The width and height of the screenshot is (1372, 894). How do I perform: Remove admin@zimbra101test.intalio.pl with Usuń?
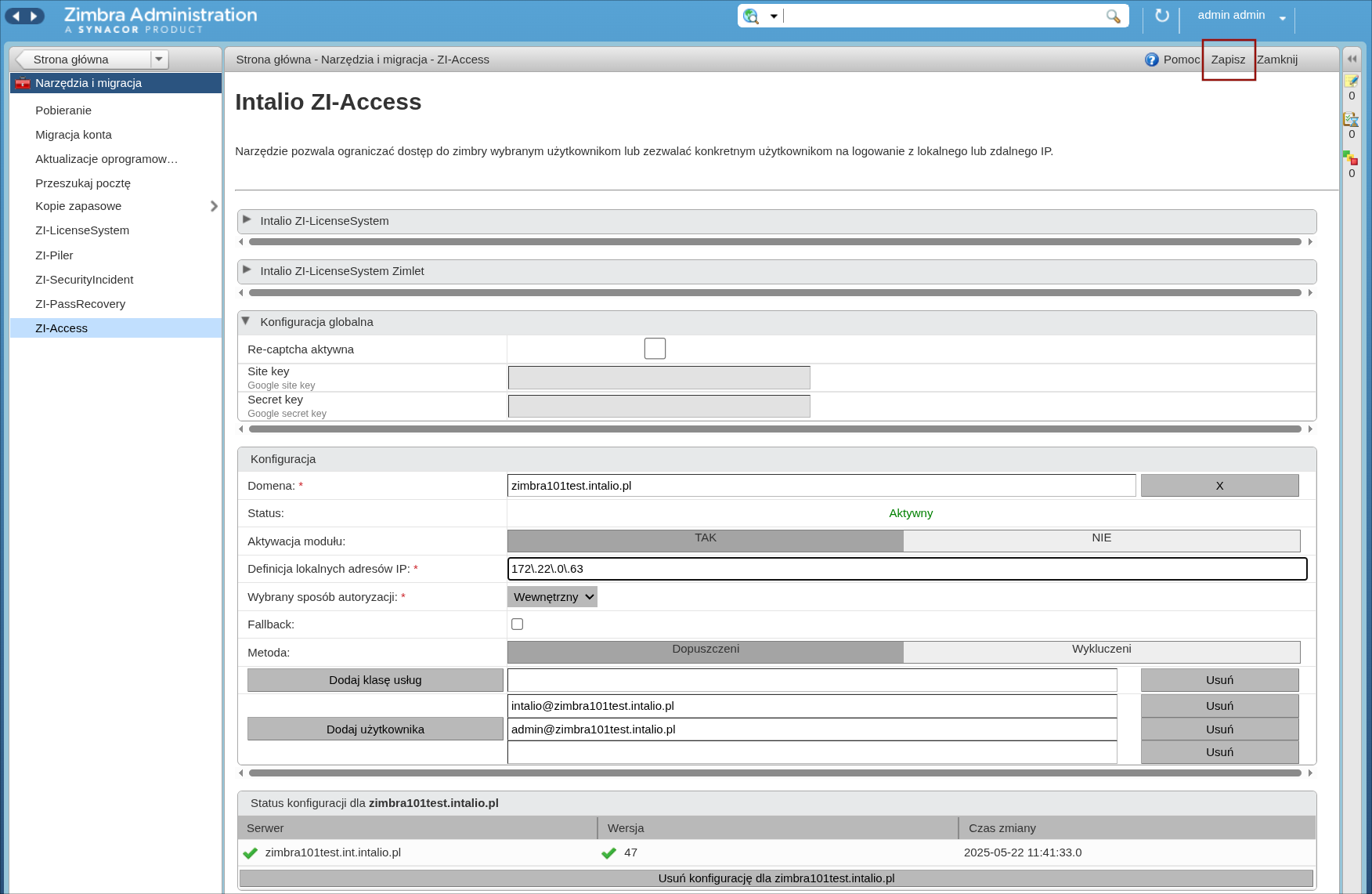(1220, 729)
